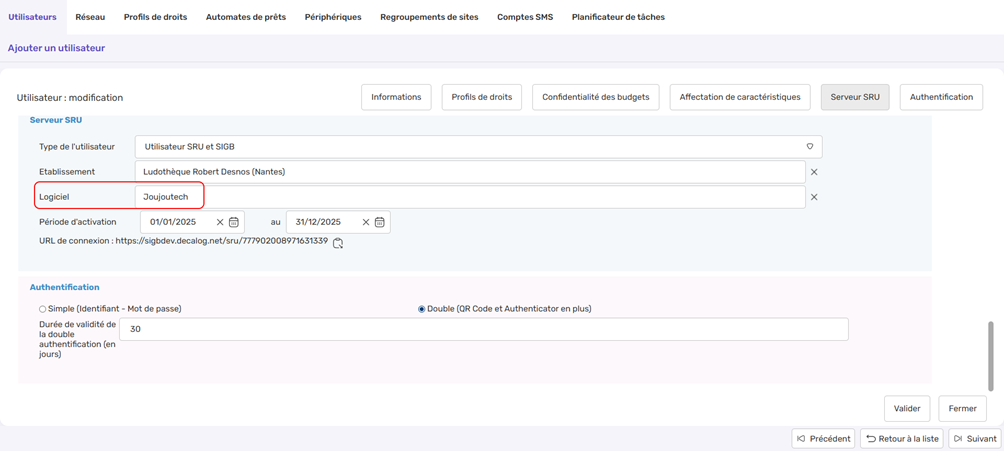This screenshot has width=1004, height=451.
Task: Open calendar picker for end date
Action: [380, 222]
